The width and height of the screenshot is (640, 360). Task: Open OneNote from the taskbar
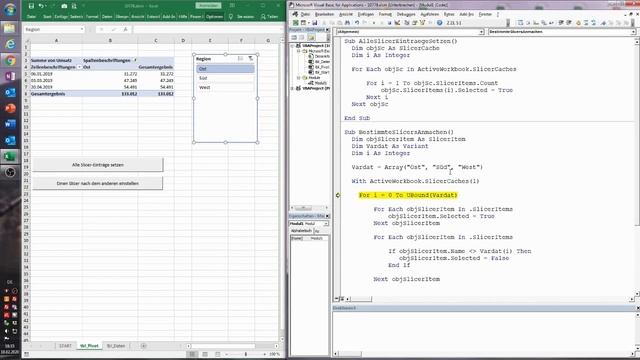point(10,76)
